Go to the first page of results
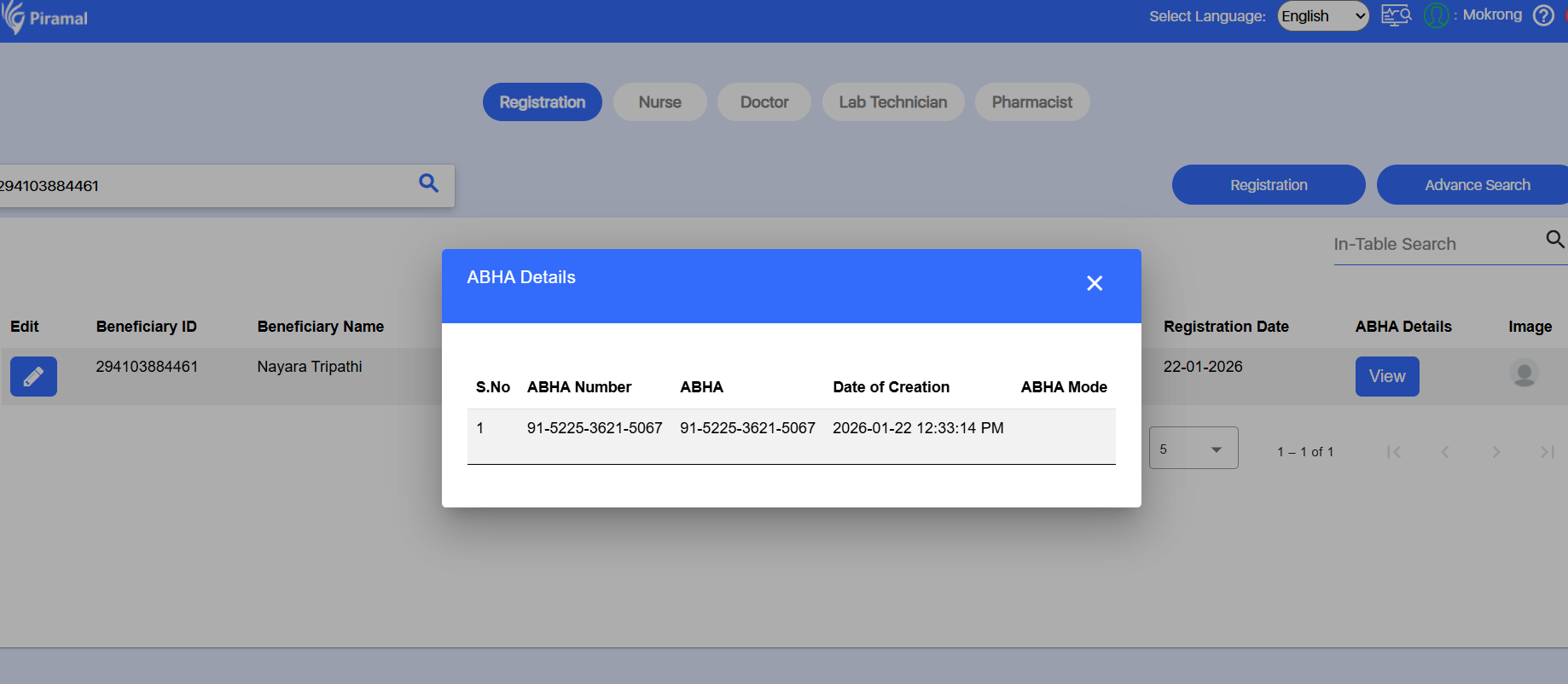The width and height of the screenshot is (1568, 684). (x=1394, y=452)
